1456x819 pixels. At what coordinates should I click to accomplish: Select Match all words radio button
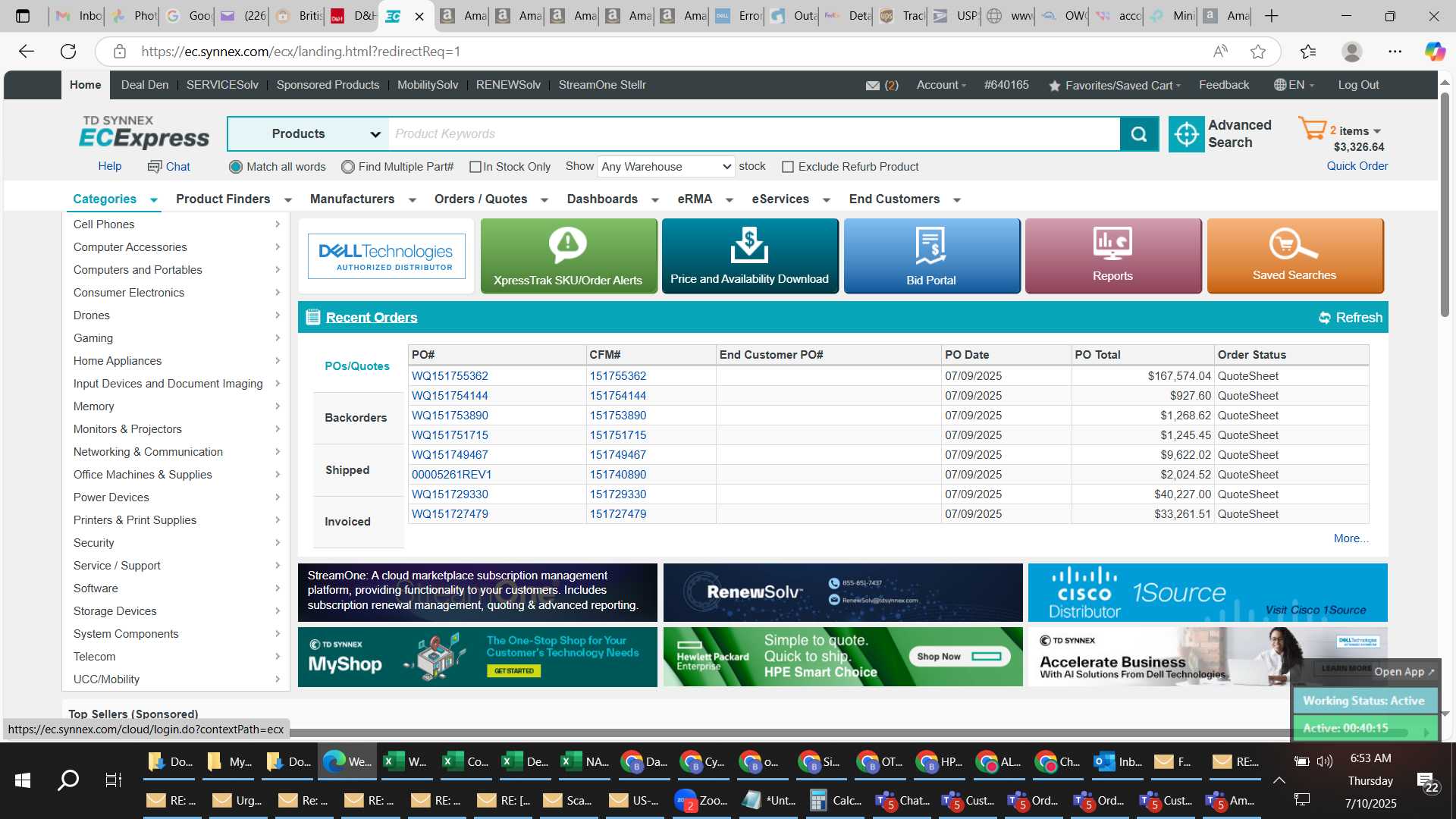click(x=236, y=167)
